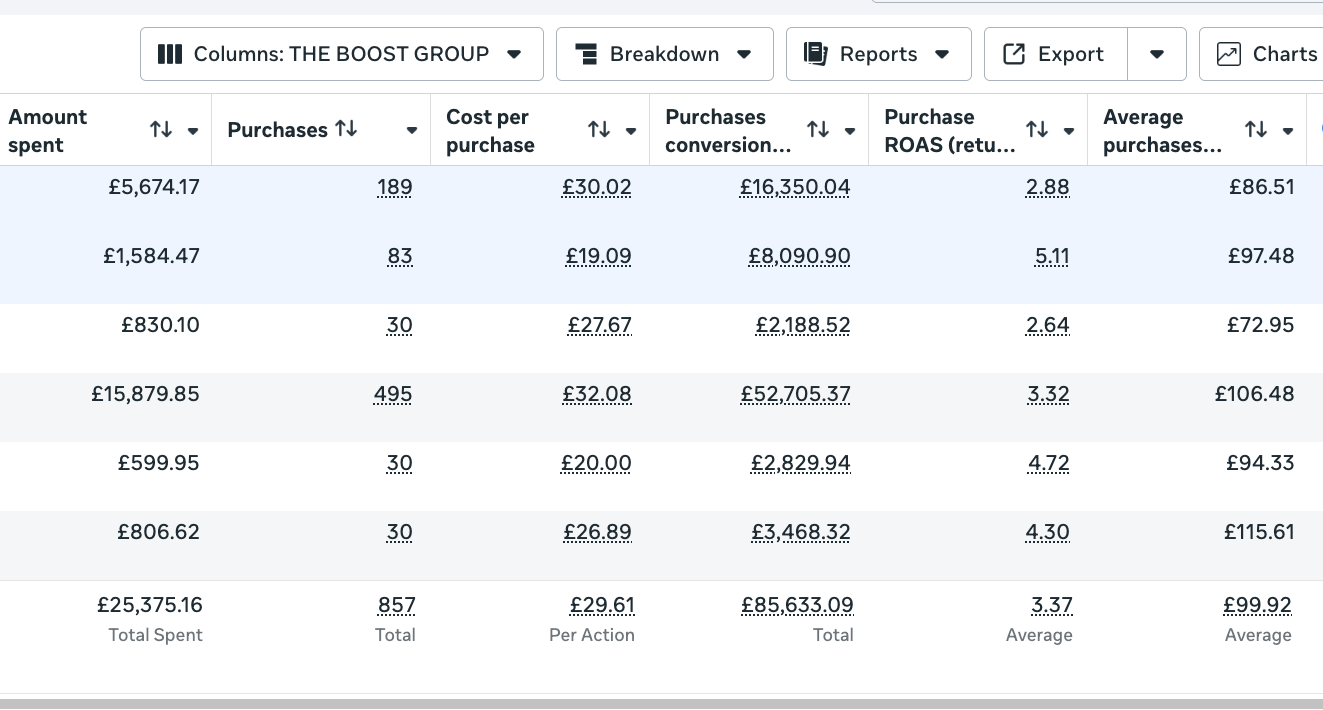This screenshot has height=710, width=1323.
Task: Click conversion value £16,350.04
Action: [x=795, y=188]
